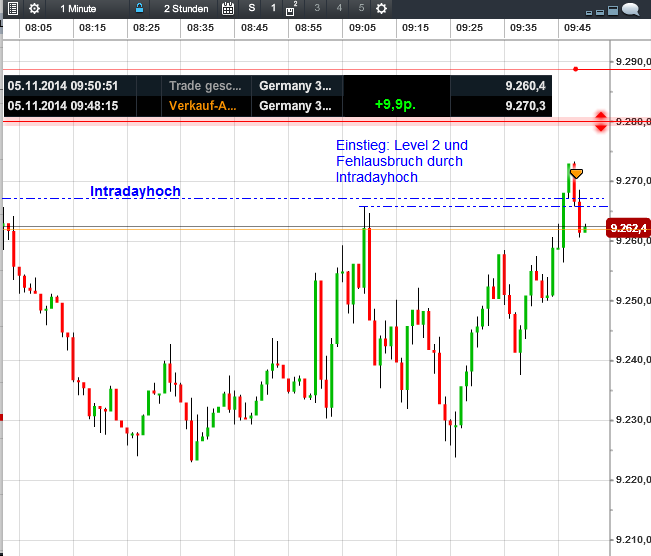Click trade row dated 05.11.2014 09:50:51

(x=277, y=86)
